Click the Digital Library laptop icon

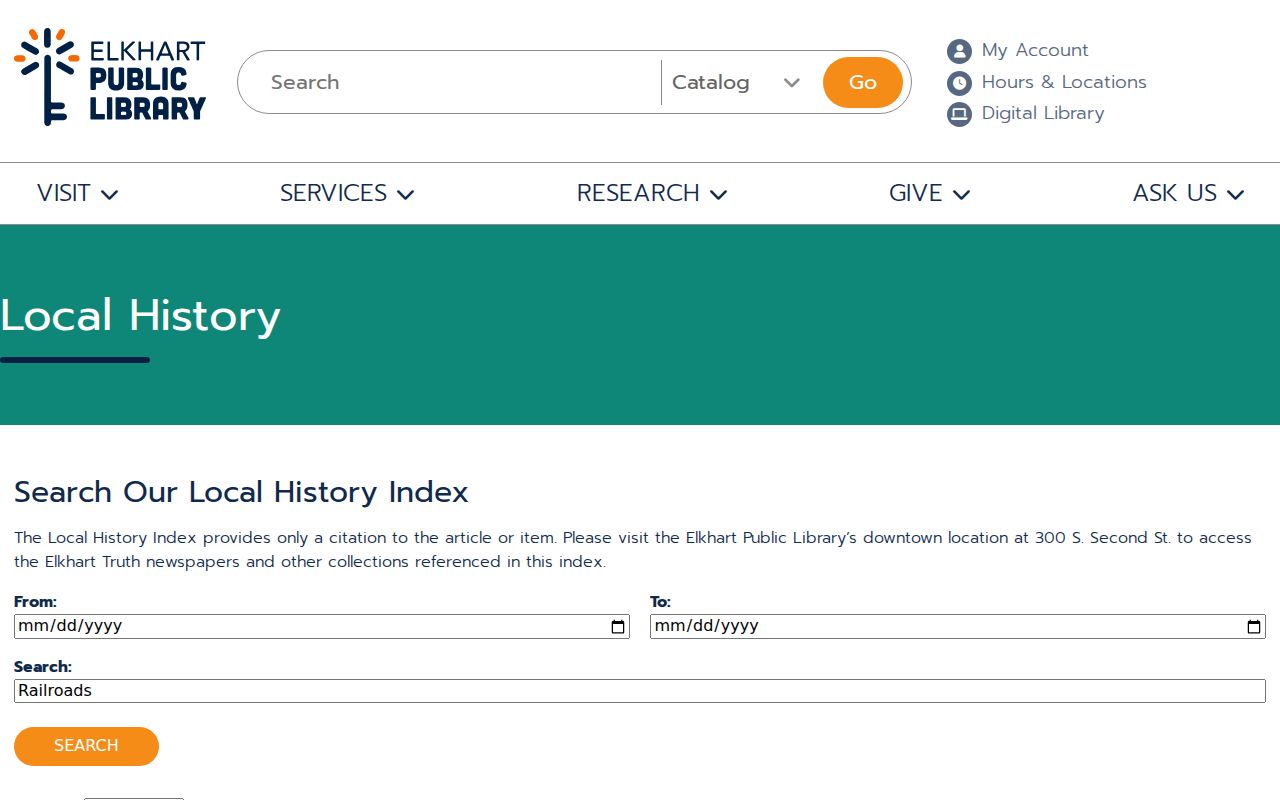(959, 114)
